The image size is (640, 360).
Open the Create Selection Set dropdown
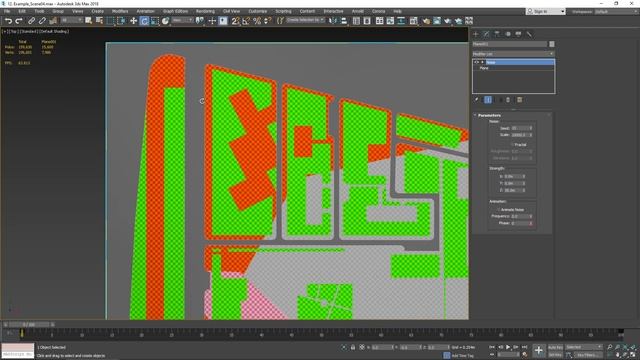click(305, 20)
